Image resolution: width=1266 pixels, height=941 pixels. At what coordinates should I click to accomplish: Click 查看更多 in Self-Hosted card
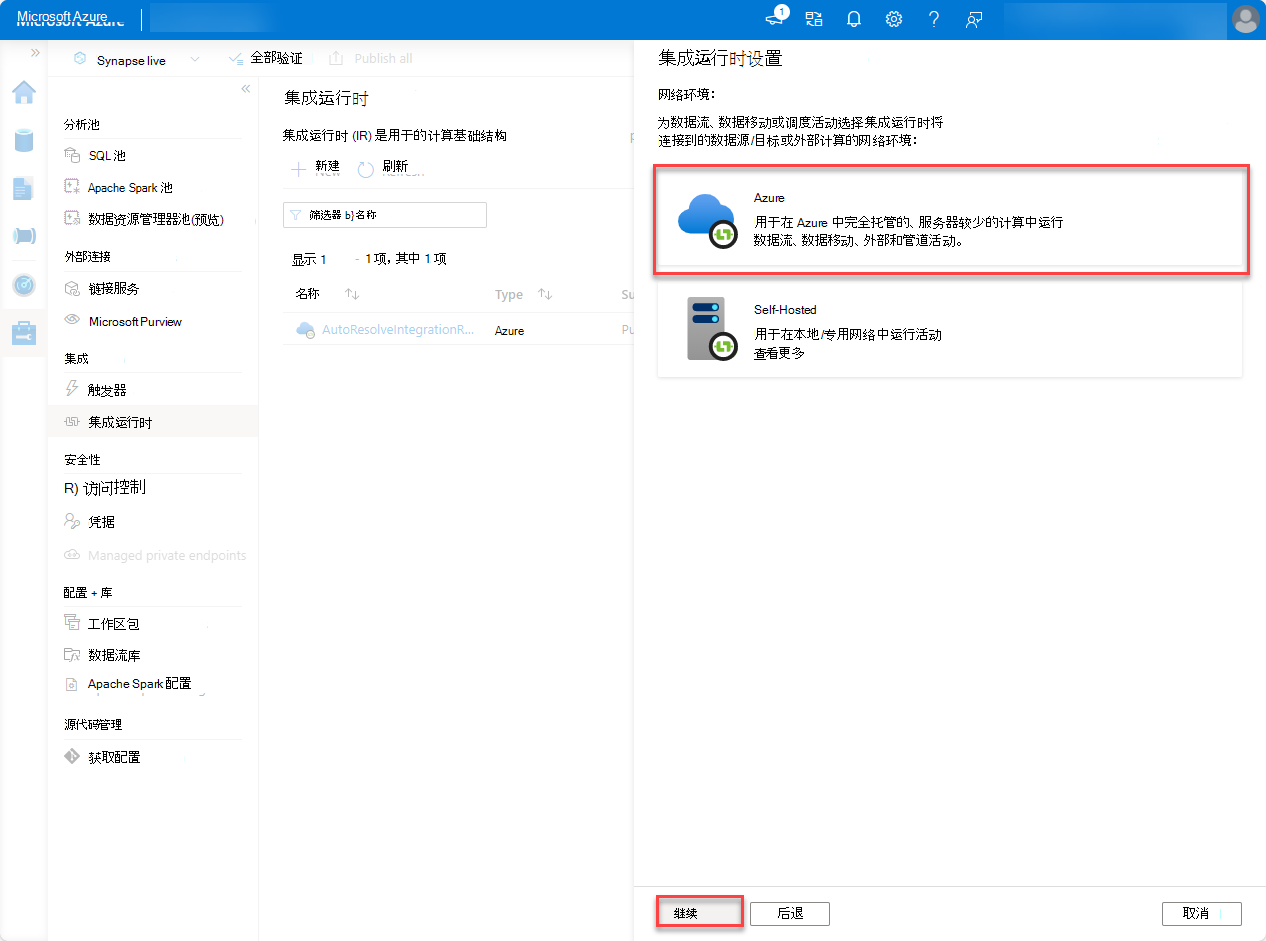coord(779,353)
